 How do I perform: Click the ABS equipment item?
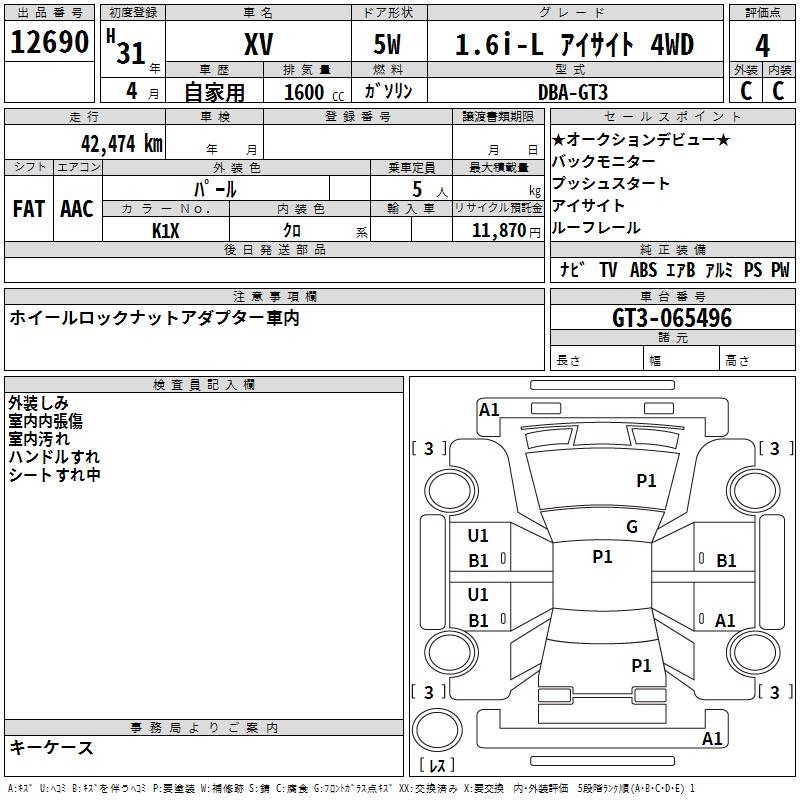pyautogui.click(x=643, y=269)
